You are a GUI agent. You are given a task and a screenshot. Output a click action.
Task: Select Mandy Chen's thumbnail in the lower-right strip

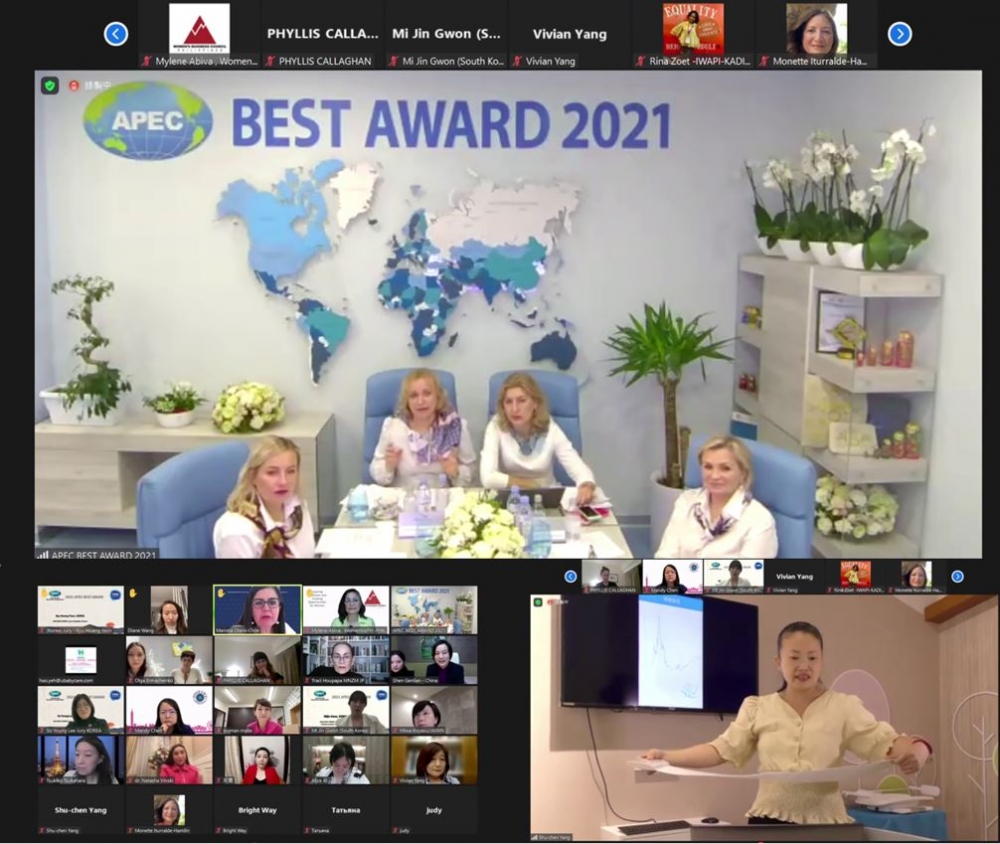tap(672, 577)
